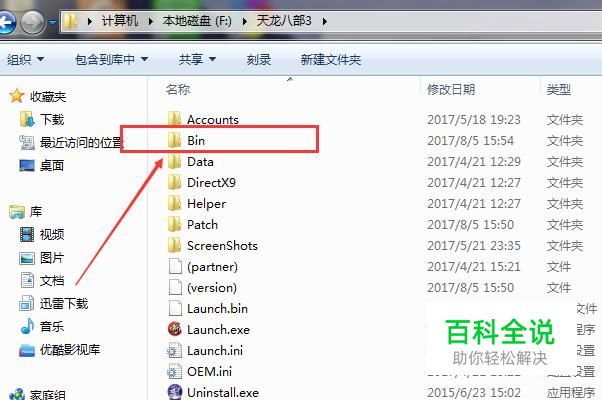Click the Forward navigation arrow button
The height and width of the screenshot is (400, 602).
(32, 22)
